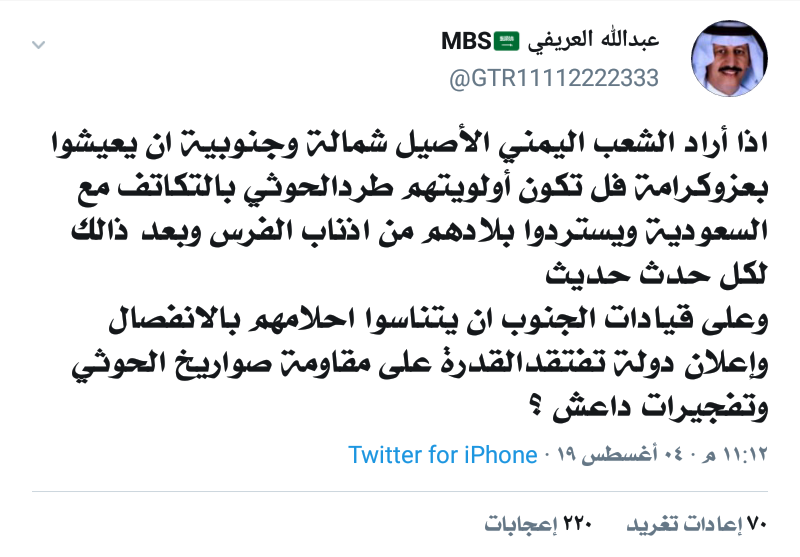Click the retweet count number ٧٠

pyautogui.click(x=757, y=523)
